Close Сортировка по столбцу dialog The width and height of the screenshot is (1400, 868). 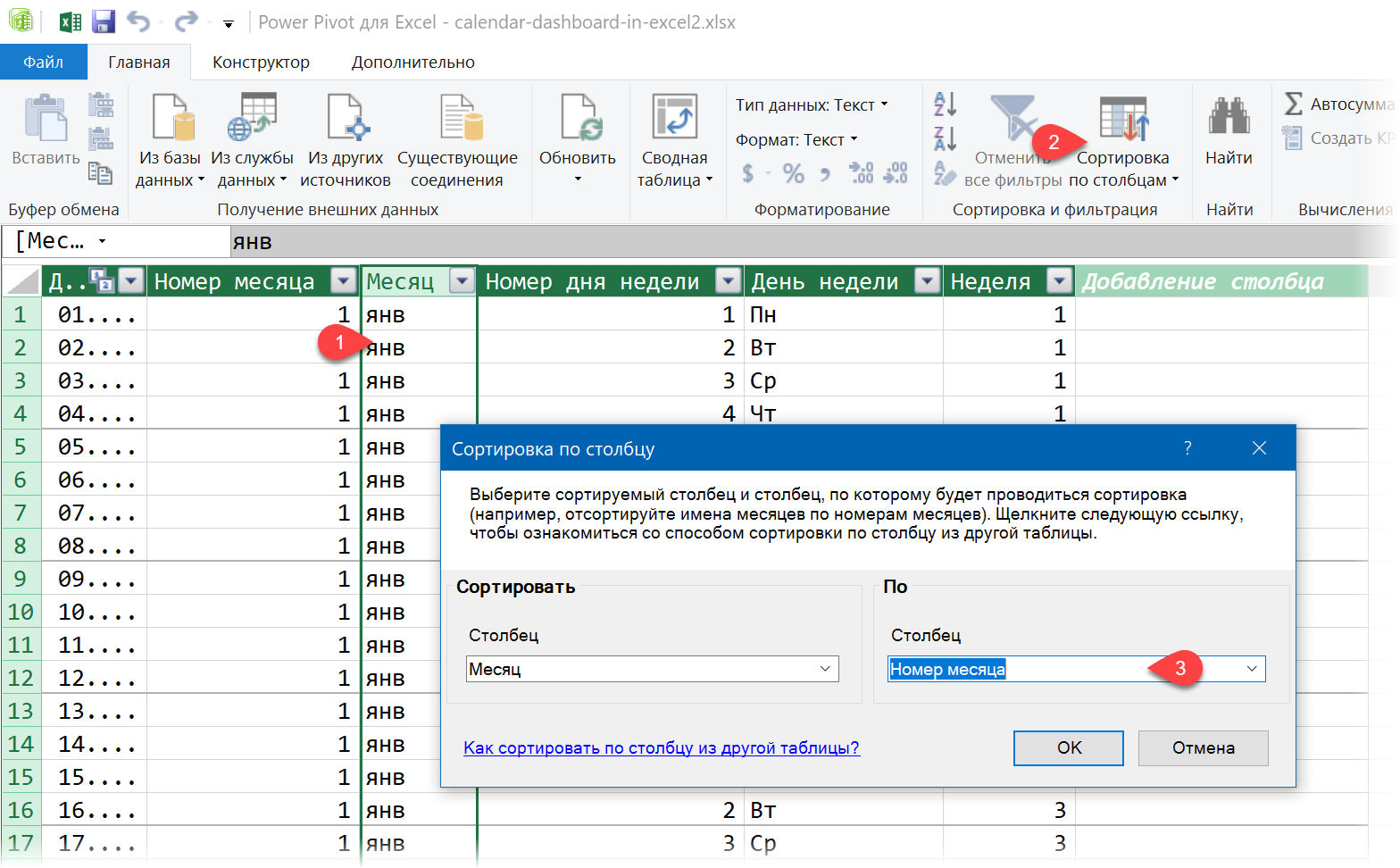tap(1259, 448)
